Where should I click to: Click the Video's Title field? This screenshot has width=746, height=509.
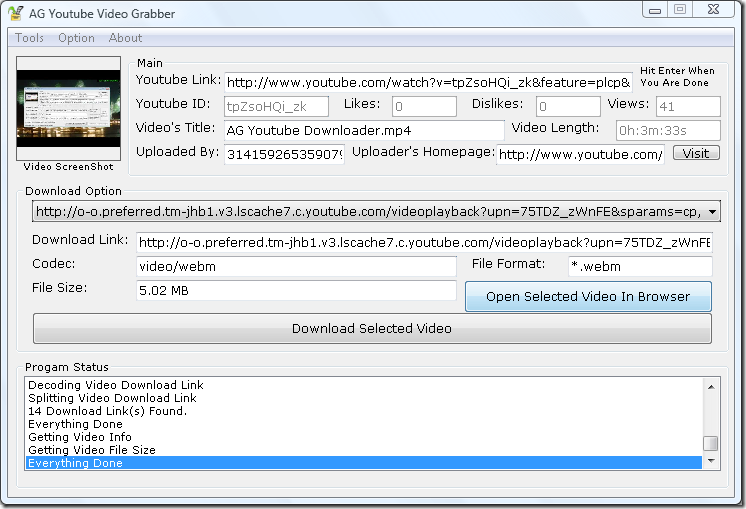[364, 130]
